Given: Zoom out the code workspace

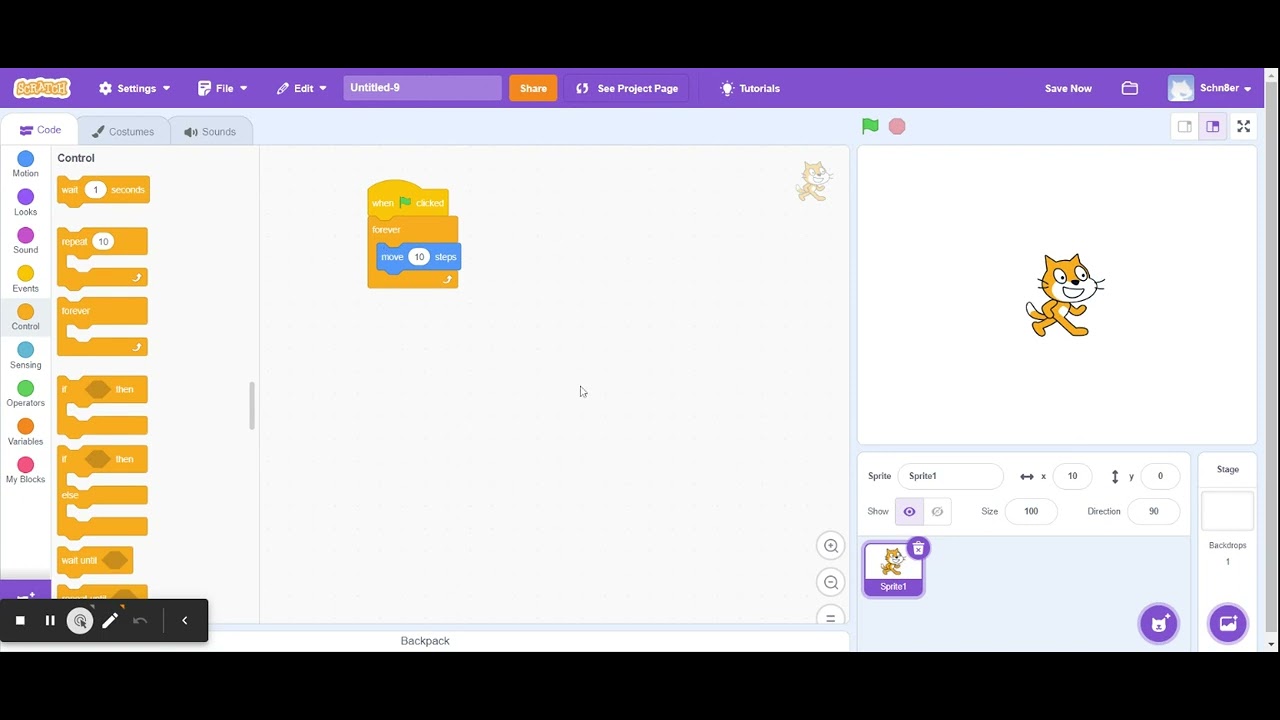Looking at the screenshot, I should [830, 583].
